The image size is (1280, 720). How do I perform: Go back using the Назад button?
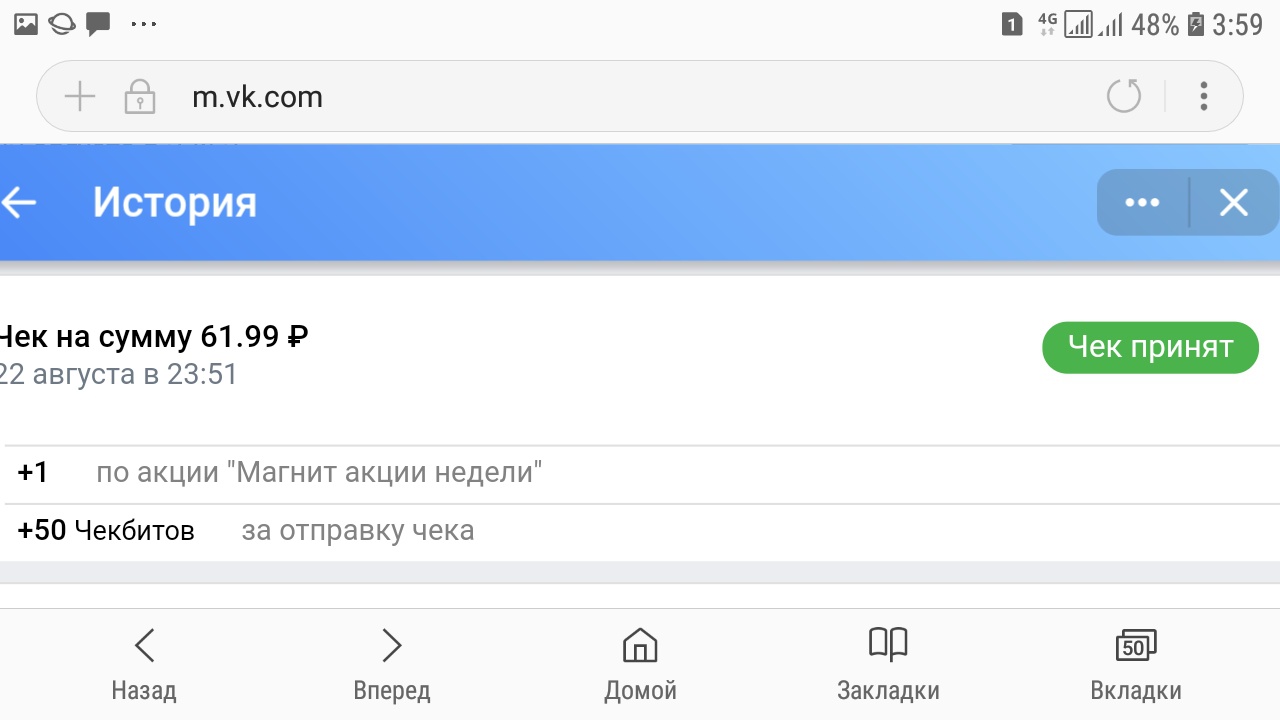click(144, 663)
